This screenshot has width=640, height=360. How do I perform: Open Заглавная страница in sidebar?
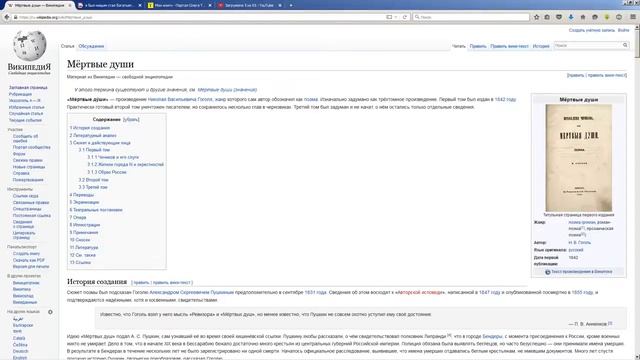28,87
